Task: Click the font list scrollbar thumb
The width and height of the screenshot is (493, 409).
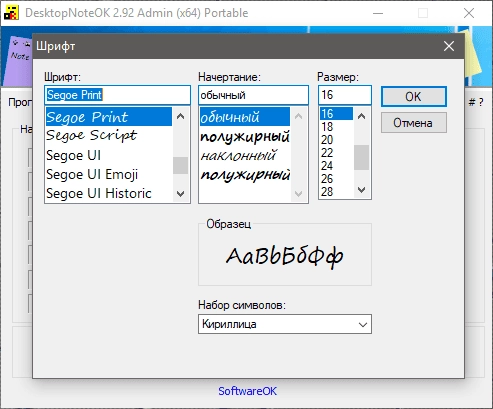Action: (x=180, y=165)
